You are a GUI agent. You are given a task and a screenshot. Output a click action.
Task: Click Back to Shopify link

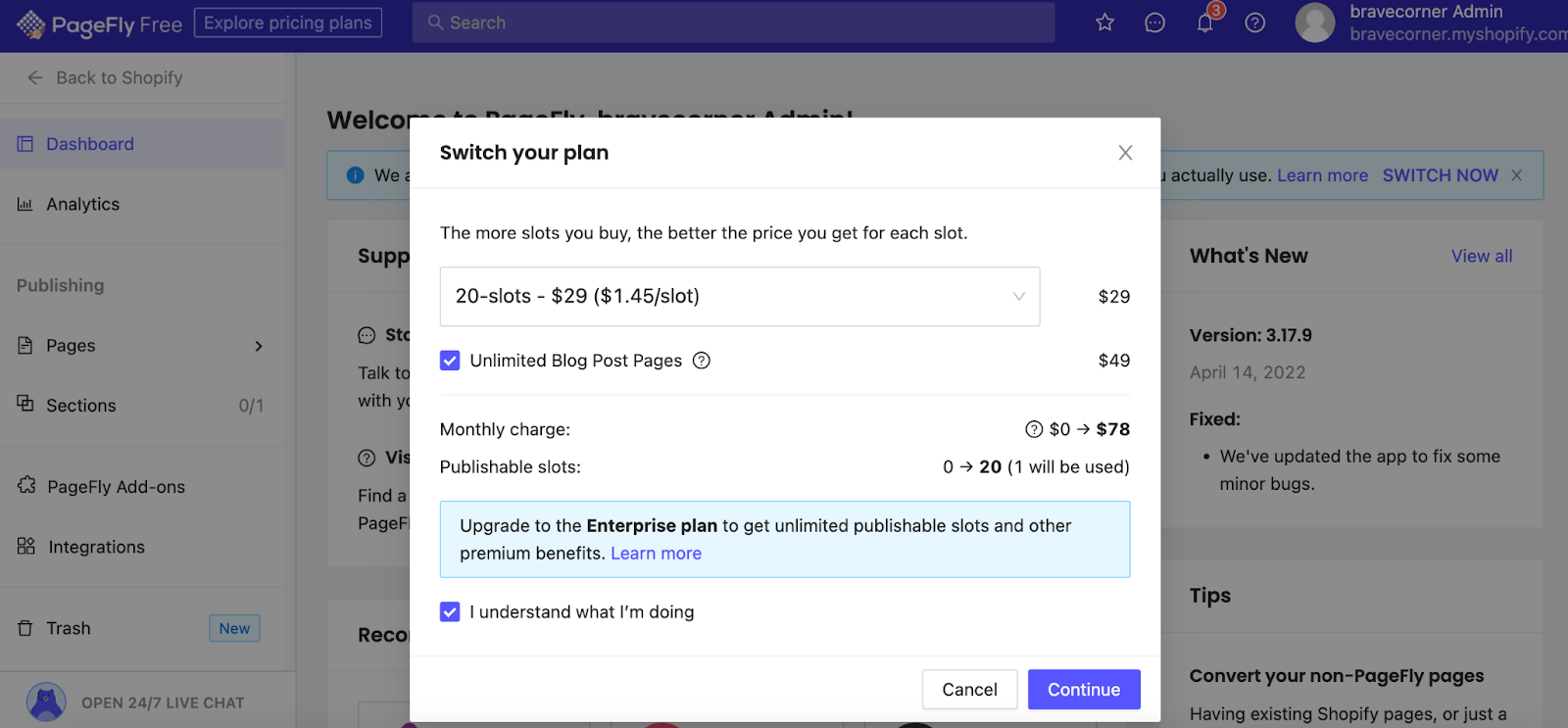(x=120, y=77)
